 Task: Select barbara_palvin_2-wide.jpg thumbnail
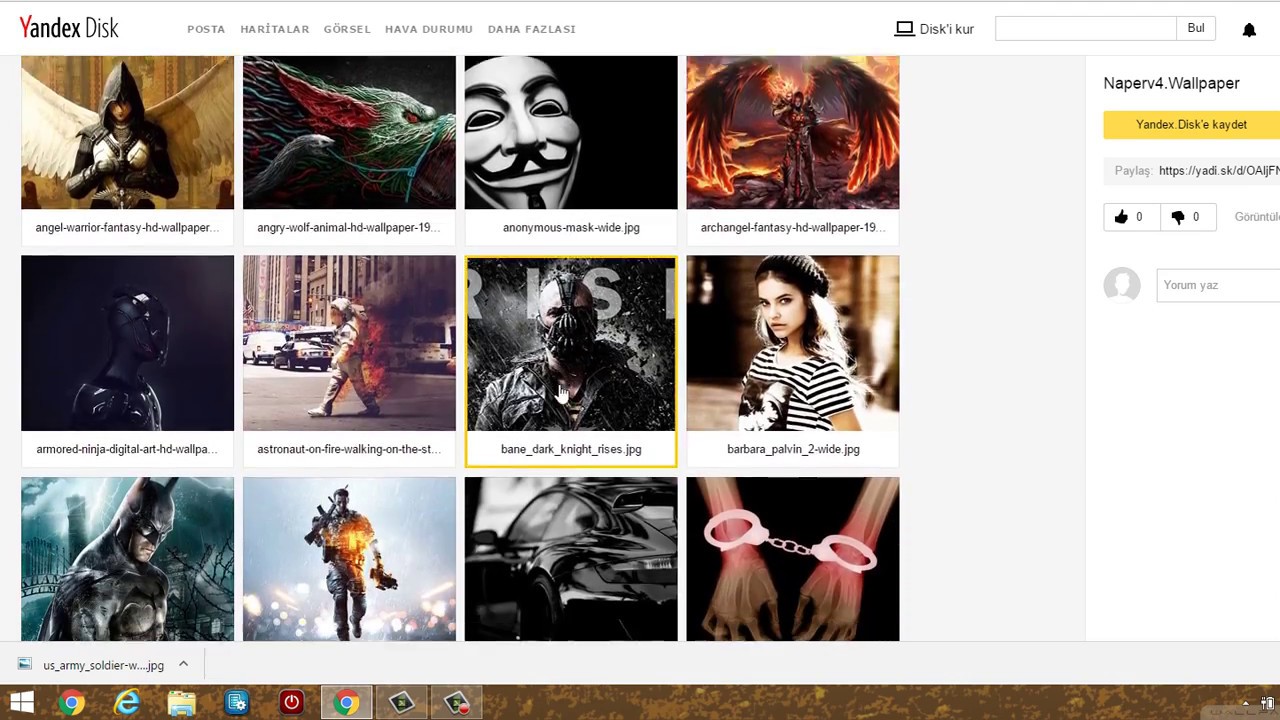click(793, 343)
